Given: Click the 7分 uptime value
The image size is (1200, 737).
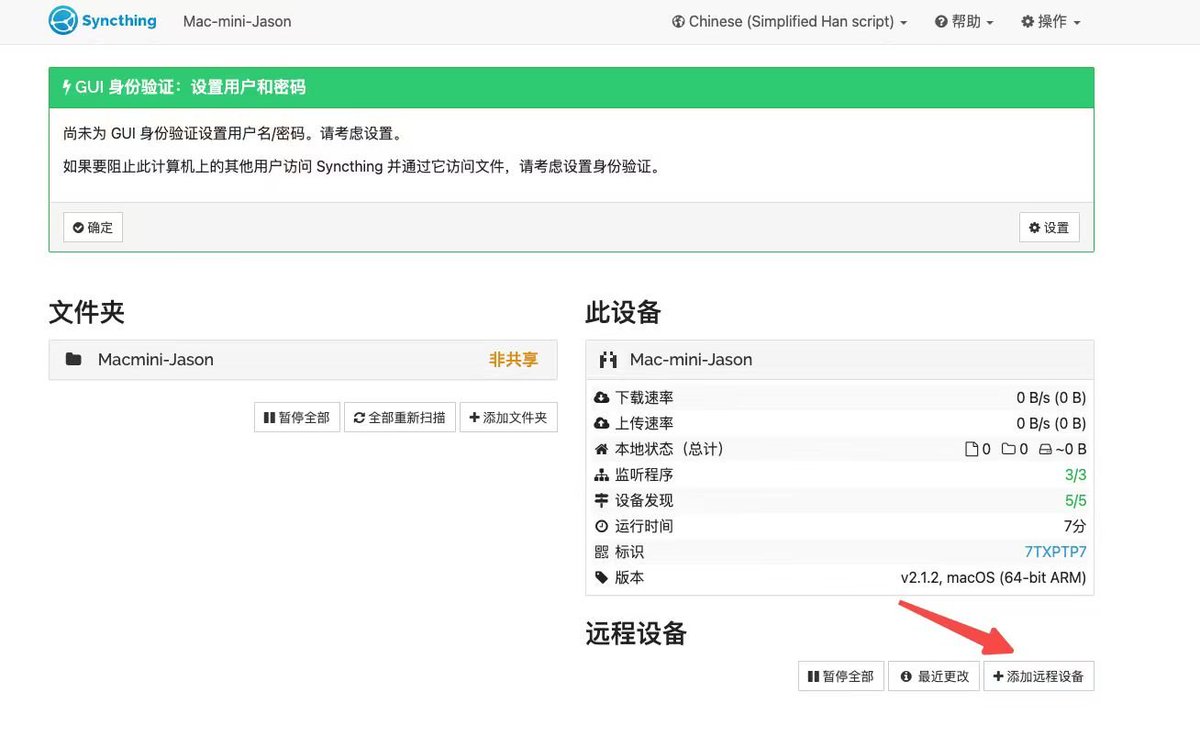Looking at the screenshot, I should 1075,526.
